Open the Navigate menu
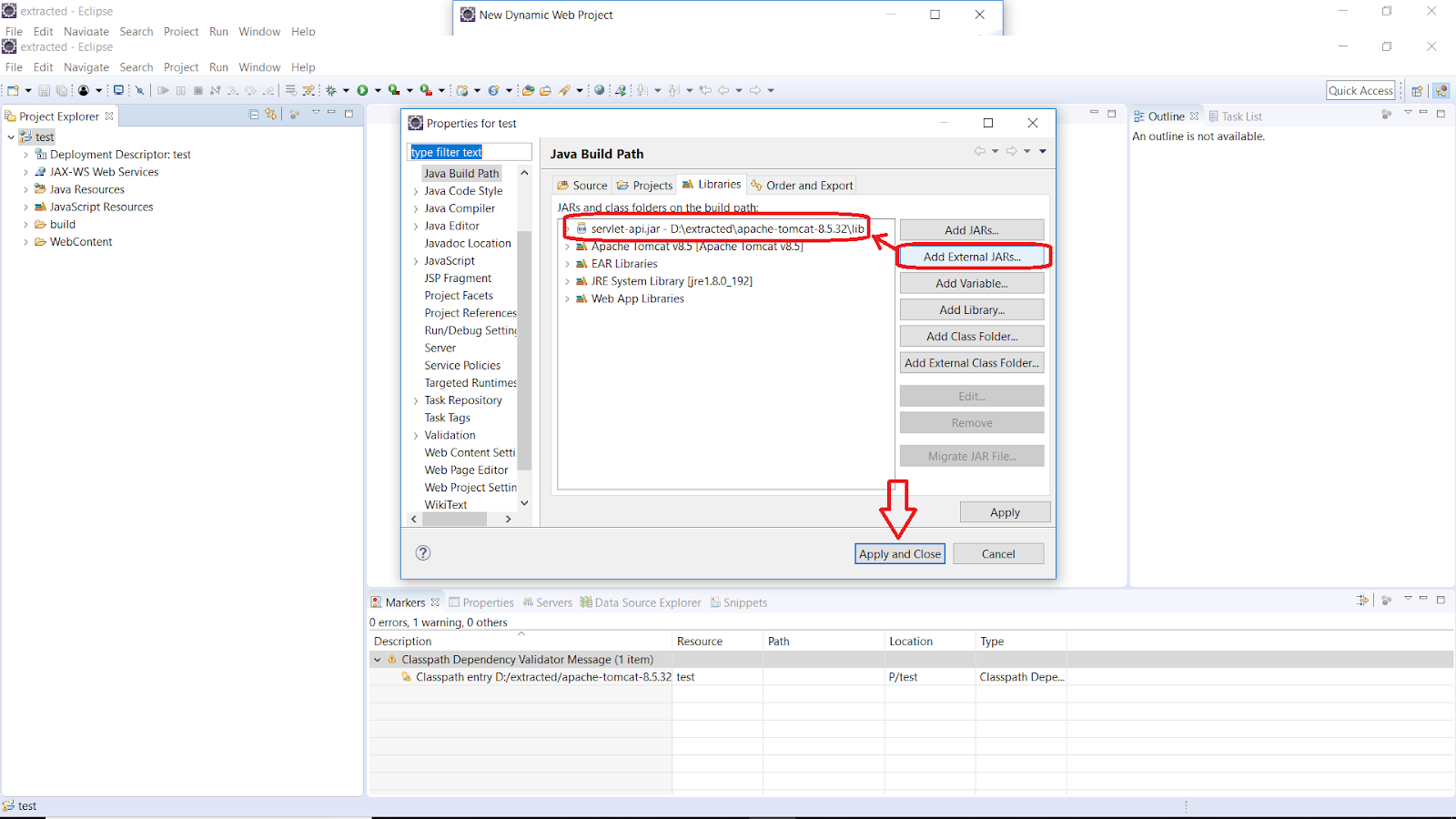 (86, 67)
